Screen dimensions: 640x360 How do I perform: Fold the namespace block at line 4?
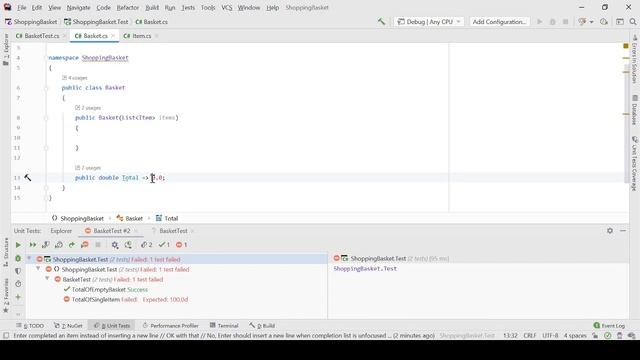coord(46,58)
